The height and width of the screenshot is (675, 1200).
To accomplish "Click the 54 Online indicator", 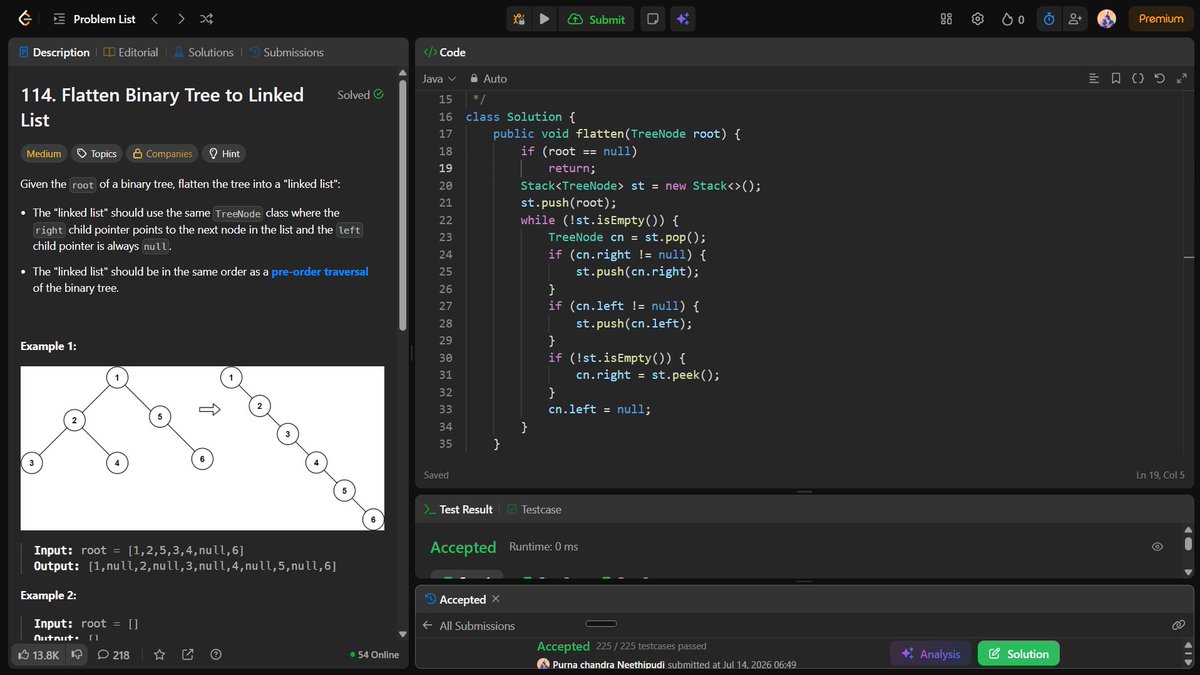I will [375, 655].
